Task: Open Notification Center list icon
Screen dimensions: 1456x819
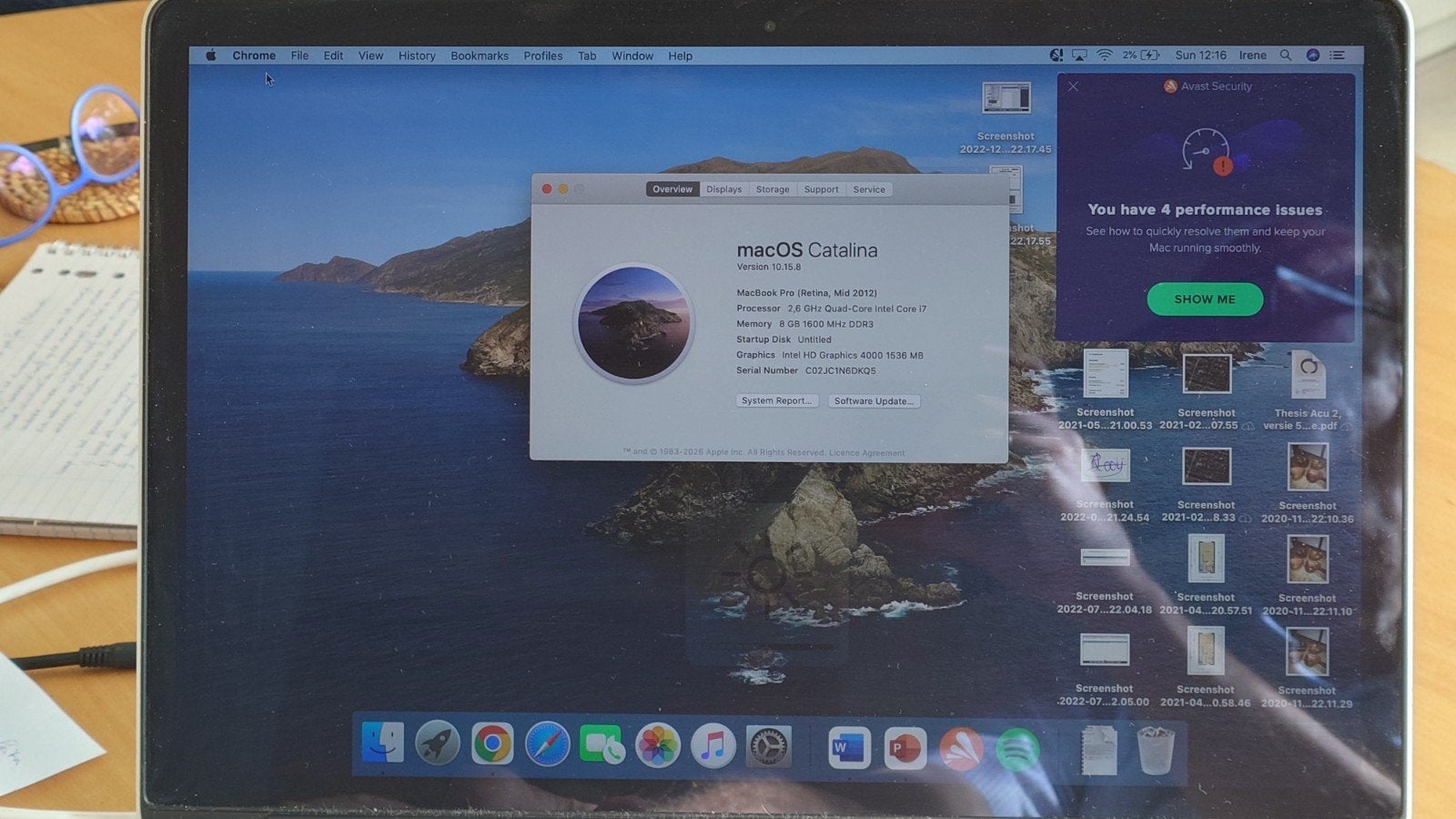Action: click(x=1338, y=56)
